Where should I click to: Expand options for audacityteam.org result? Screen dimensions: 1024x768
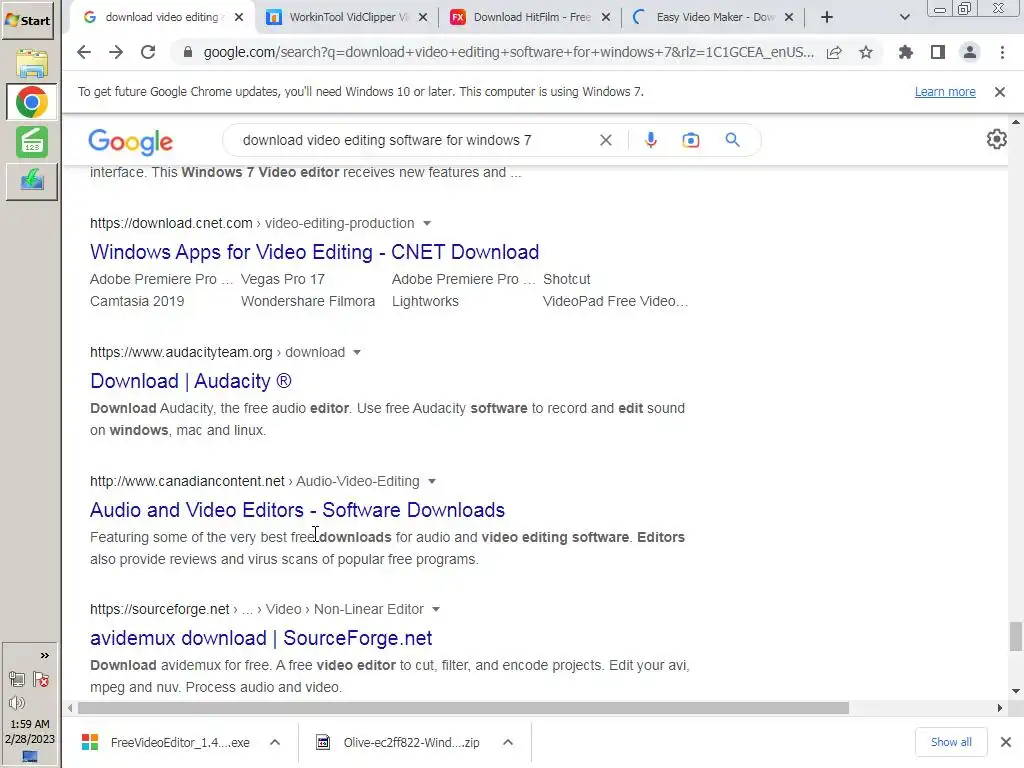(x=357, y=353)
